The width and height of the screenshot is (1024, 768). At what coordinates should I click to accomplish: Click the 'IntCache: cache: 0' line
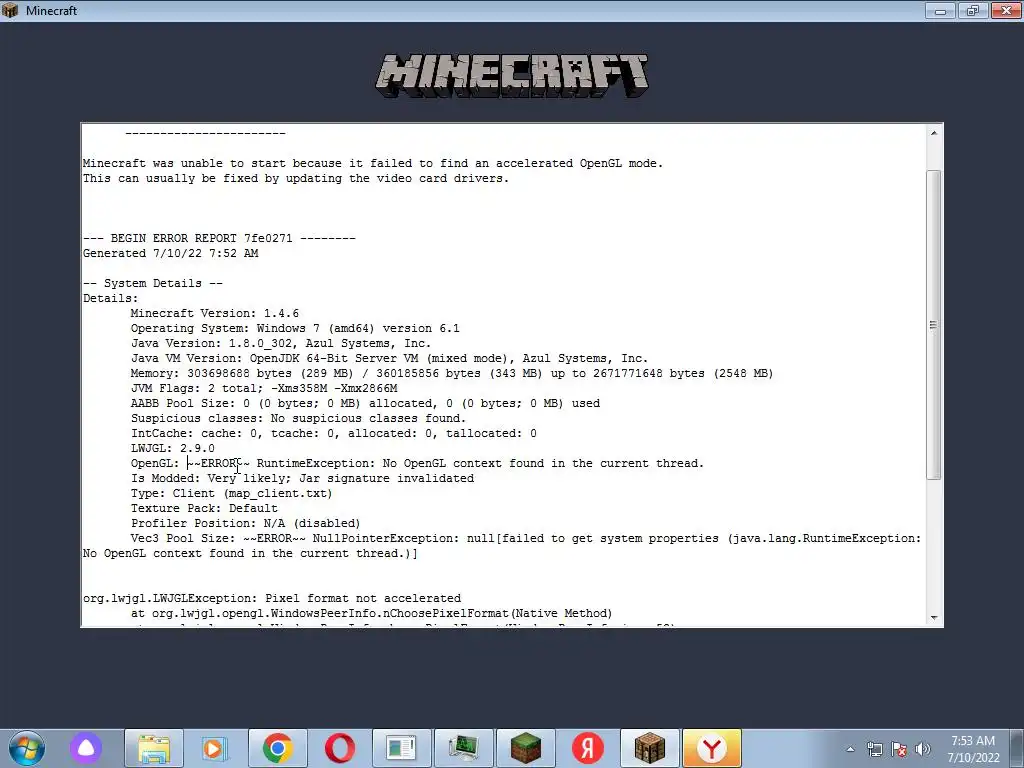pos(334,434)
